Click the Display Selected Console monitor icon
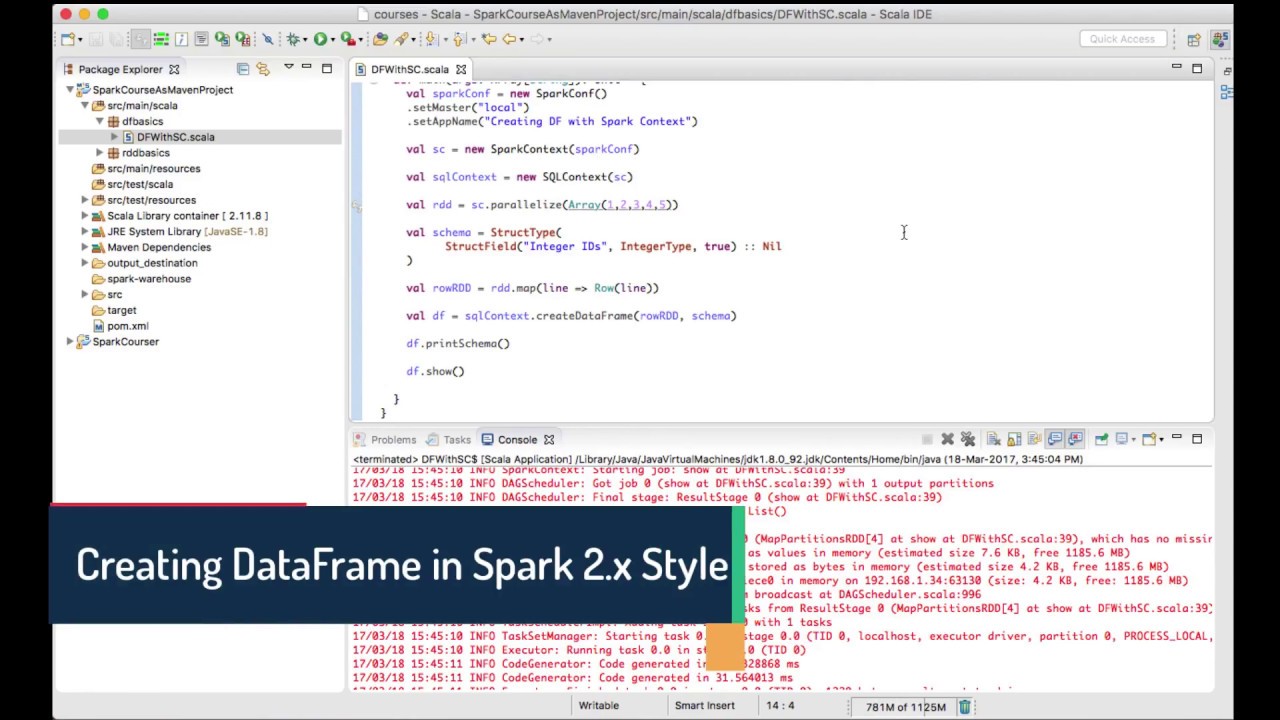This screenshot has width=1280, height=720. (1122, 439)
